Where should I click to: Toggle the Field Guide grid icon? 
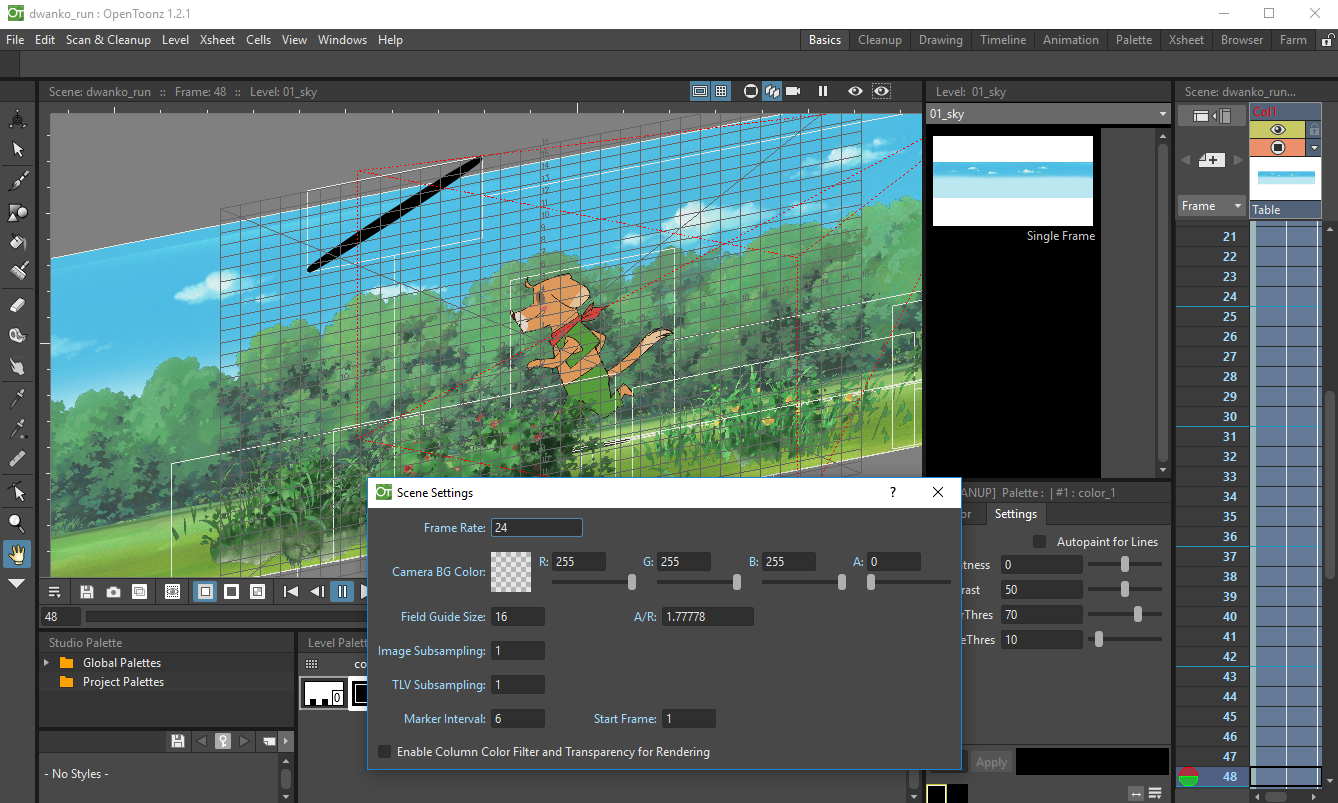coord(721,91)
